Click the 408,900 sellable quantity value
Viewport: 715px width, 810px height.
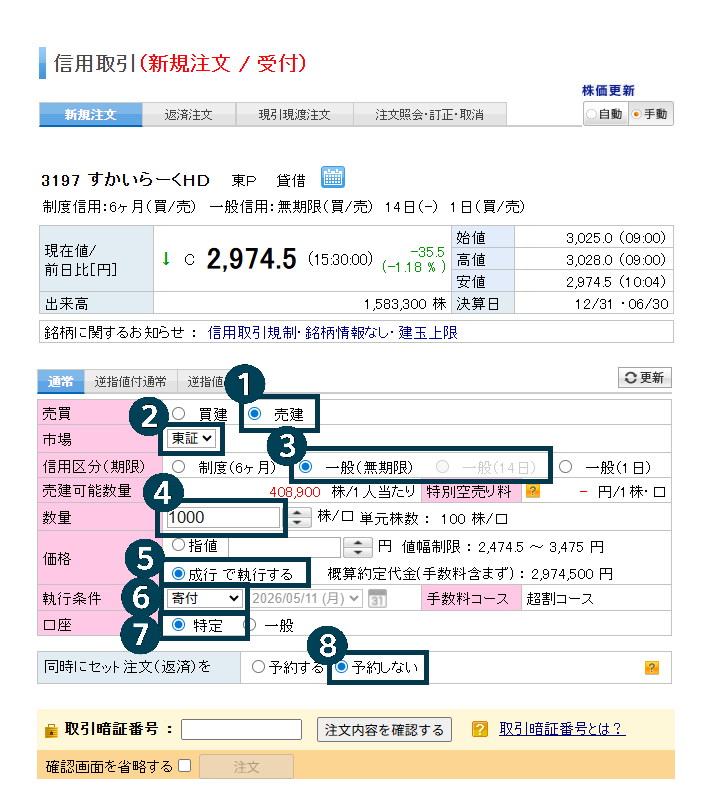[295, 492]
